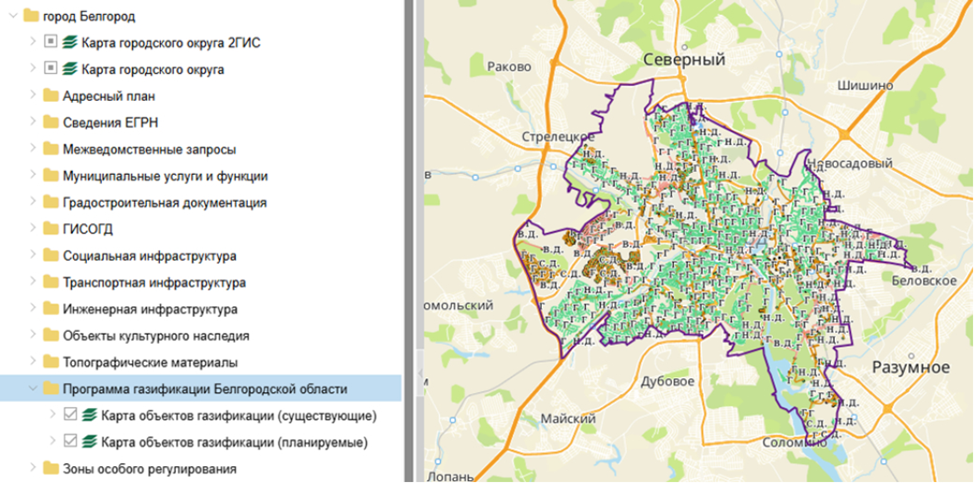This screenshot has height=483, width=974.
Task: Select Объекты культурного наследия item
Action: pyautogui.click(x=156, y=336)
